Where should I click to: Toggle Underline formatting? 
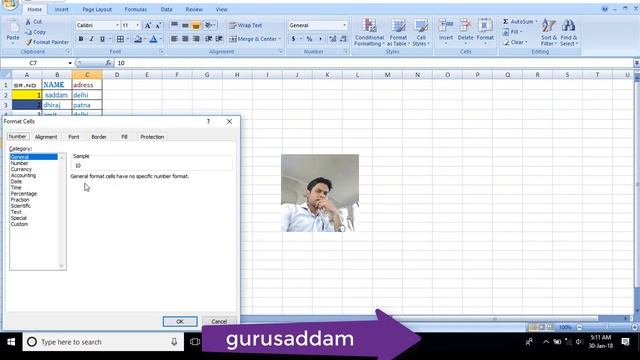pos(102,39)
